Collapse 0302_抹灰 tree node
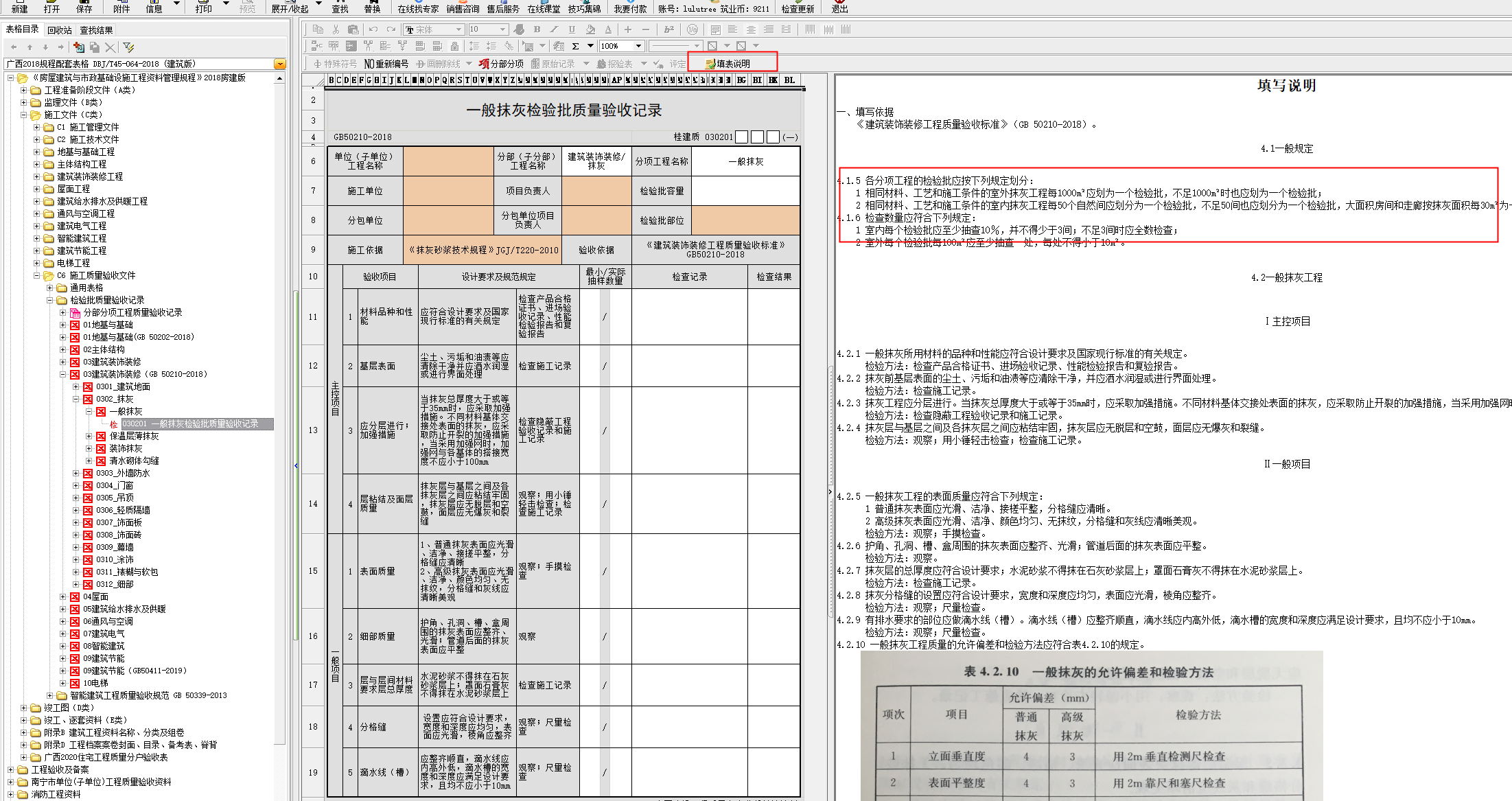 [76, 399]
